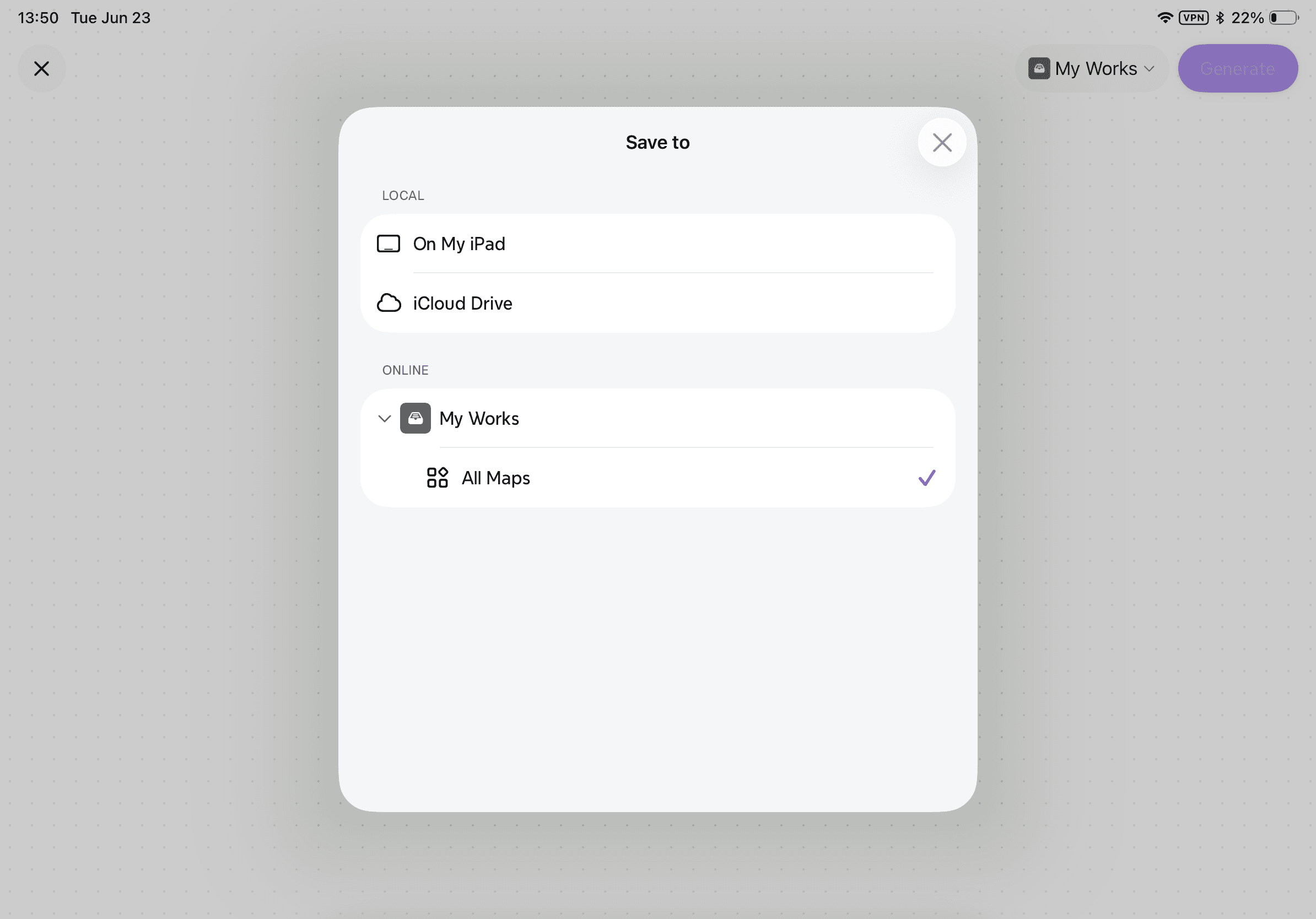Screen dimensions: 1316x919
Task: Click the iPad device icon
Action: (388, 244)
